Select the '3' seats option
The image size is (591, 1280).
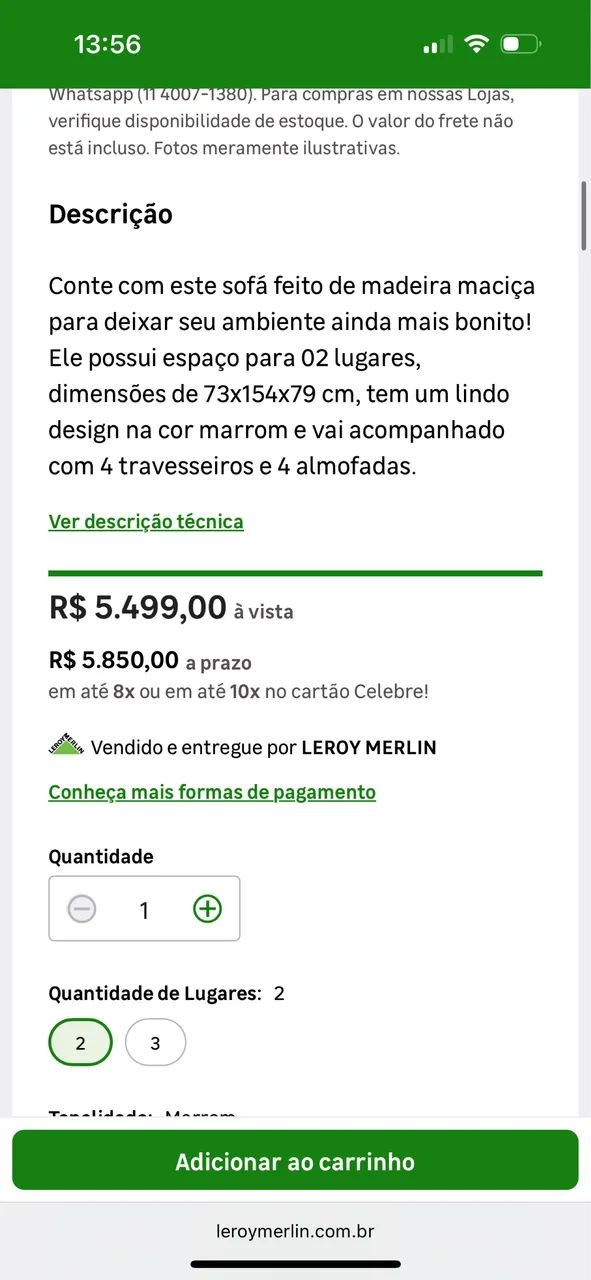pyautogui.click(x=155, y=1042)
